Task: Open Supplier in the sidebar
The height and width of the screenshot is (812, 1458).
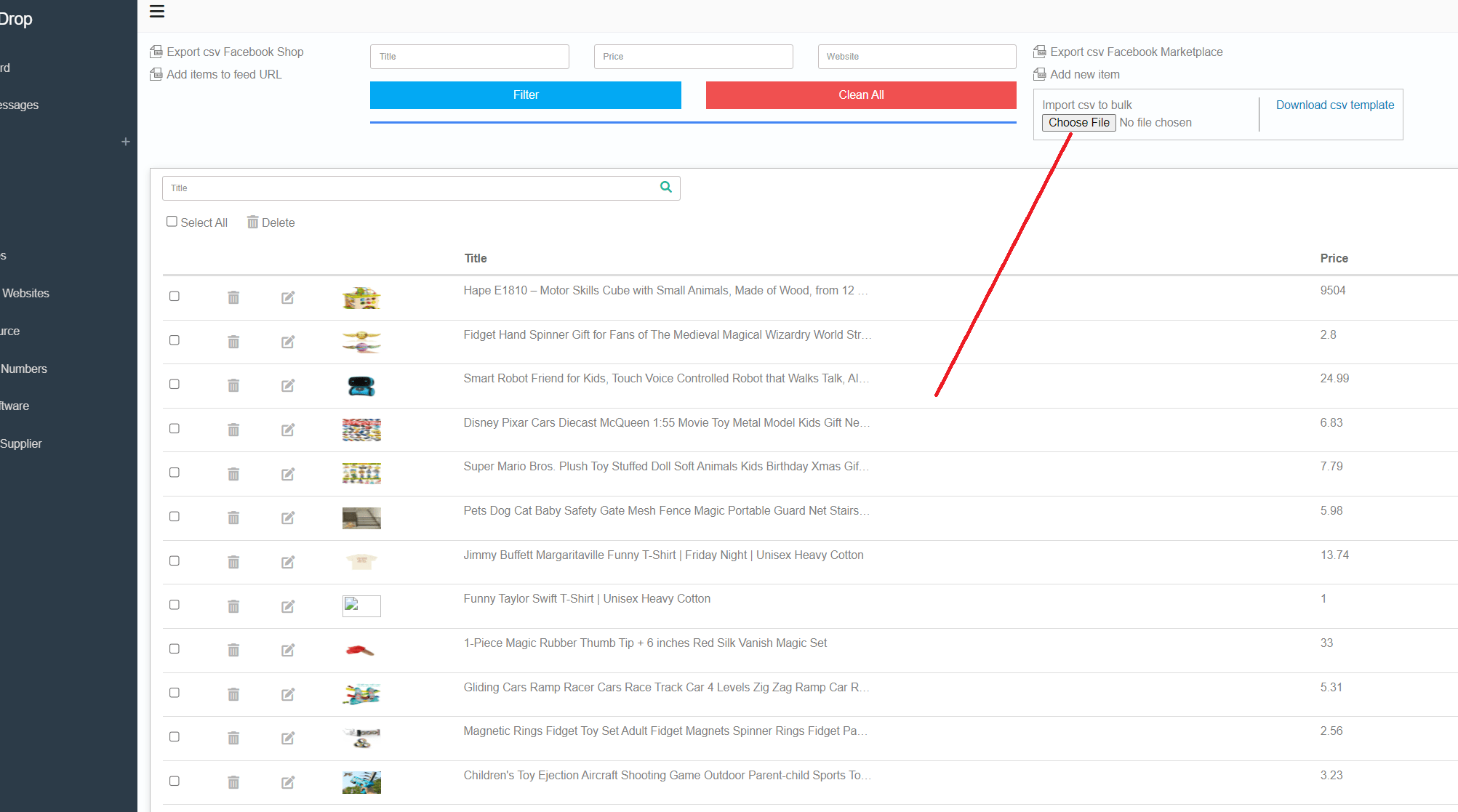Action: click(x=21, y=443)
